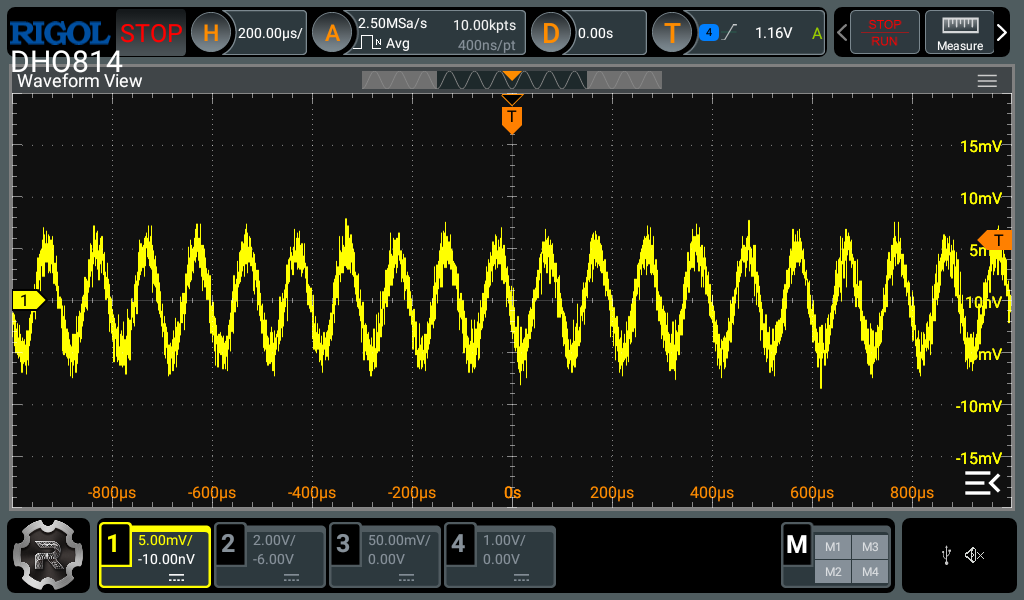Toggle channel 1 on or off
1024x600 pixels.
click(114, 545)
